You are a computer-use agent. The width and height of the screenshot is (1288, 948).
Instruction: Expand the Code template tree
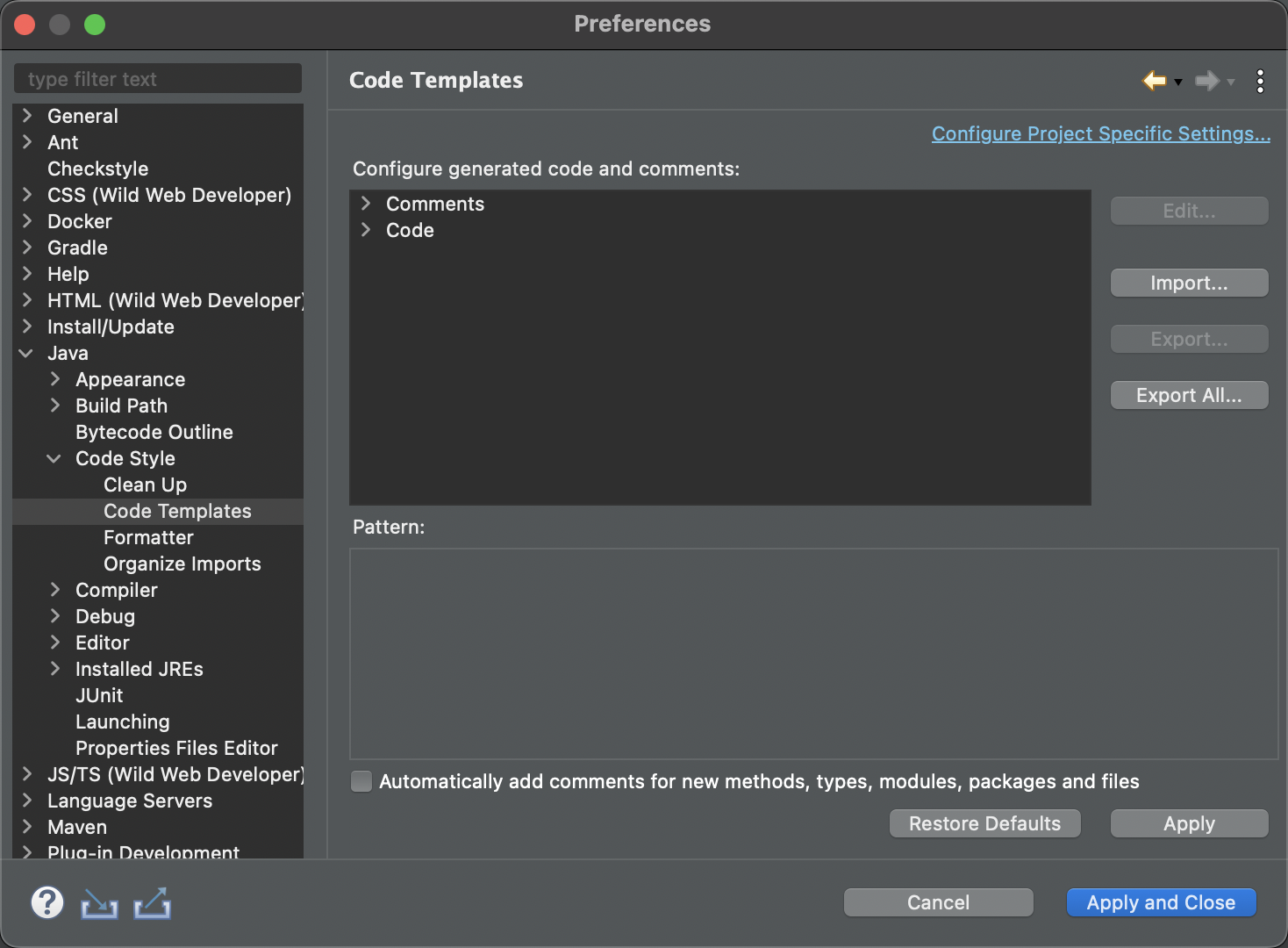[x=366, y=230]
